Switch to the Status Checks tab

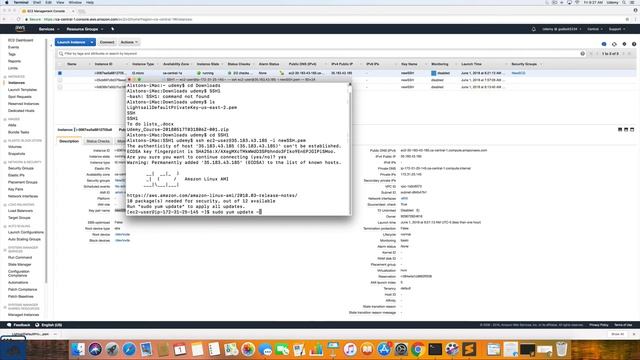click(98, 141)
